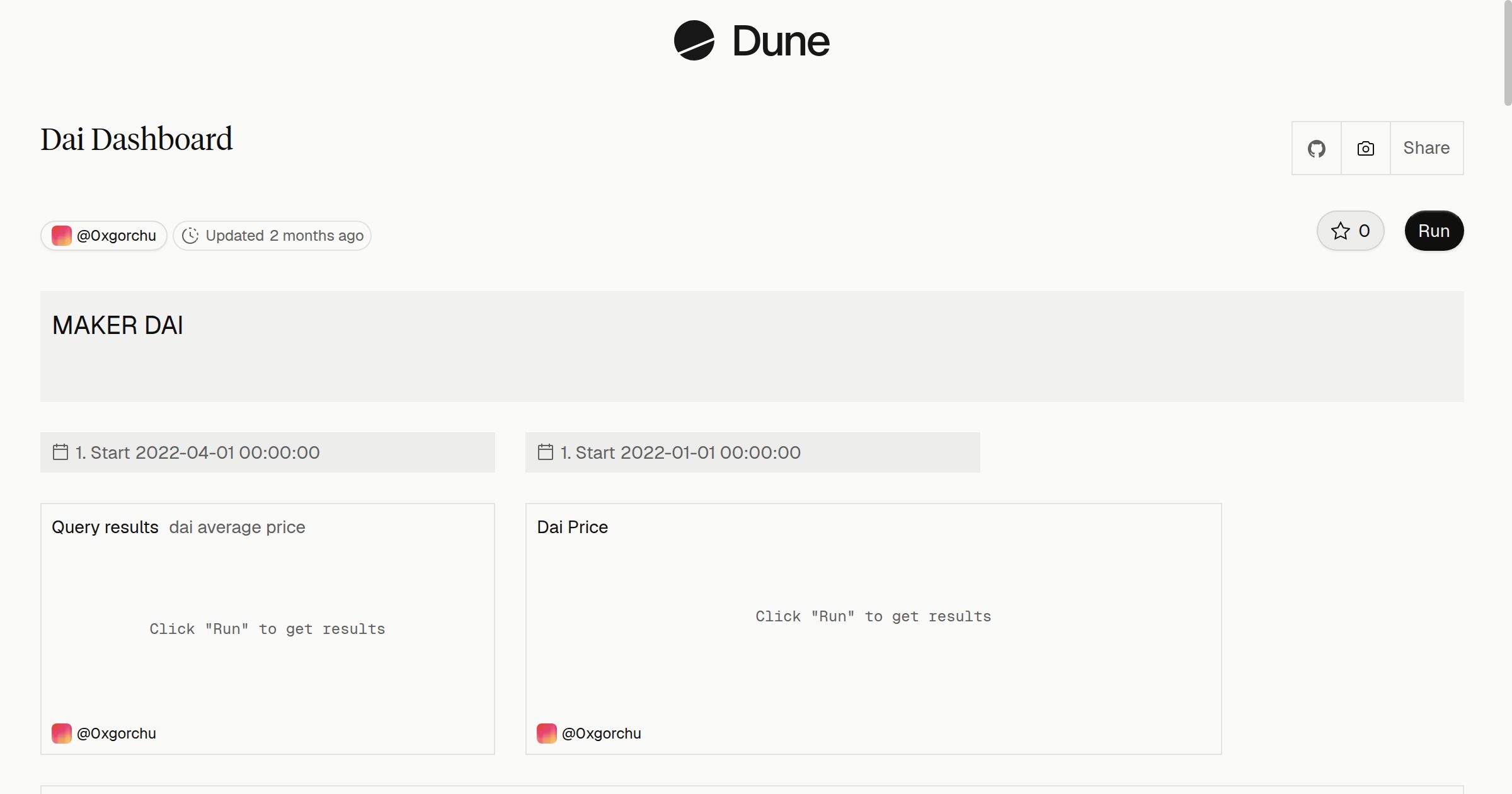This screenshot has width=1512, height=794.
Task: Take a screenshot with the camera icon
Action: click(1365, 148)
